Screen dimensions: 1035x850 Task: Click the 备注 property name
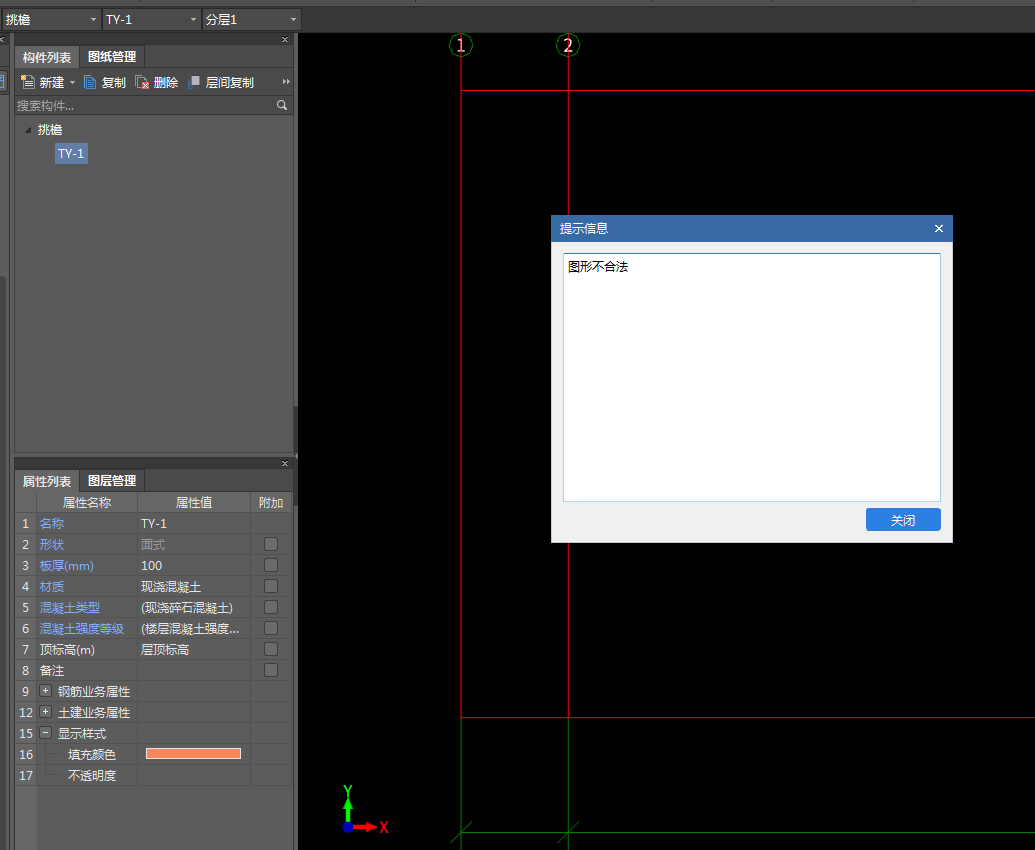point(51,670)
